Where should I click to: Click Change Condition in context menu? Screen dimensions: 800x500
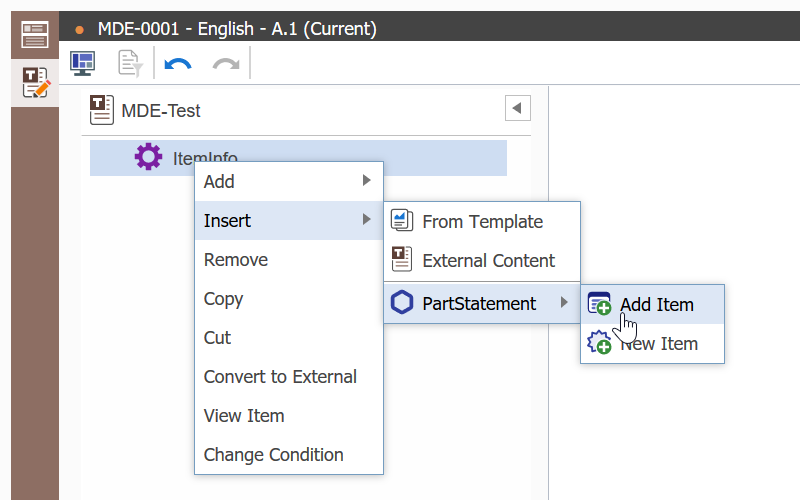click(273, 454)
